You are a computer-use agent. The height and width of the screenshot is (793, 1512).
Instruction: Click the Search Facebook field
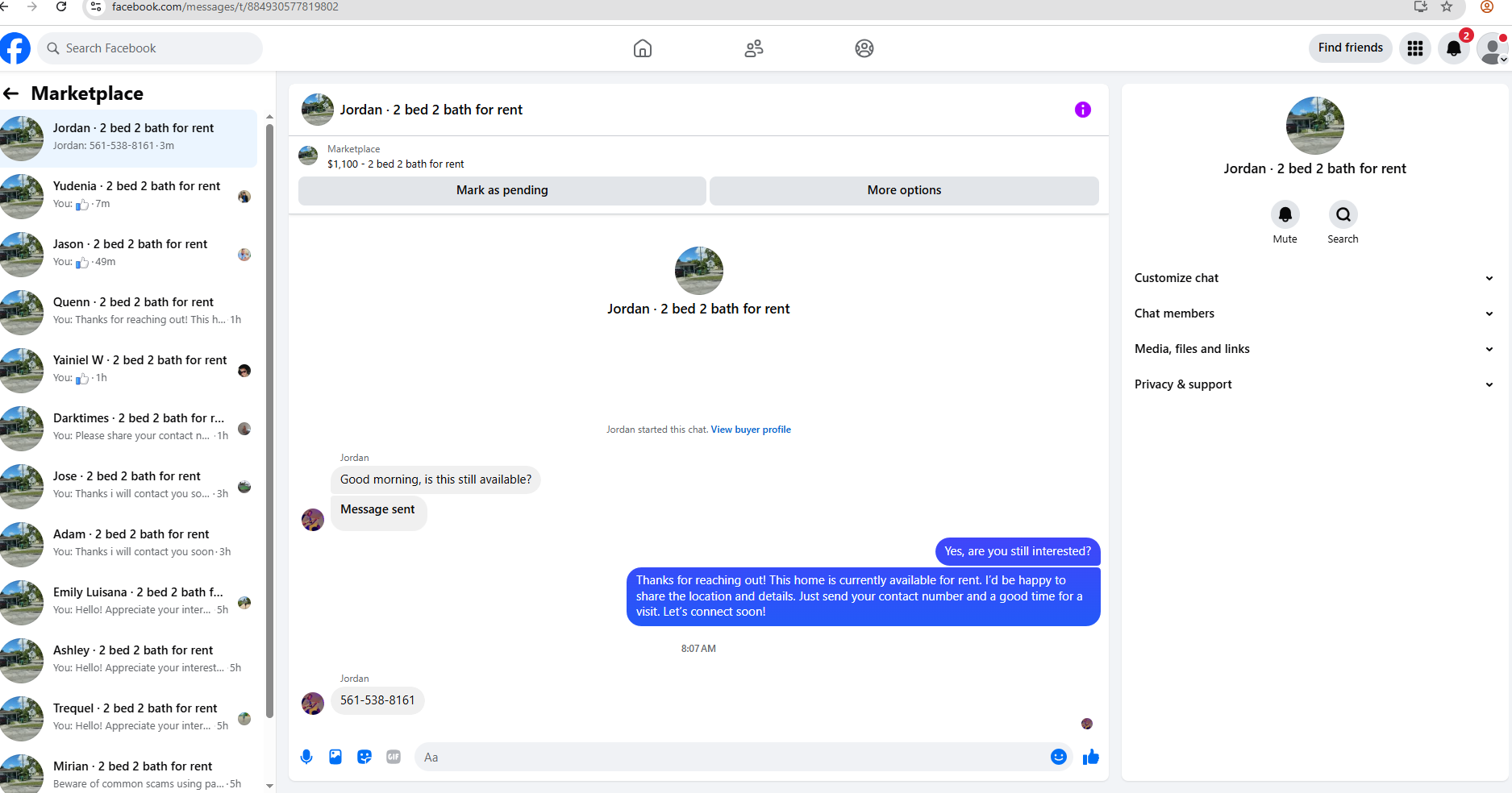[x=150, y=48]
